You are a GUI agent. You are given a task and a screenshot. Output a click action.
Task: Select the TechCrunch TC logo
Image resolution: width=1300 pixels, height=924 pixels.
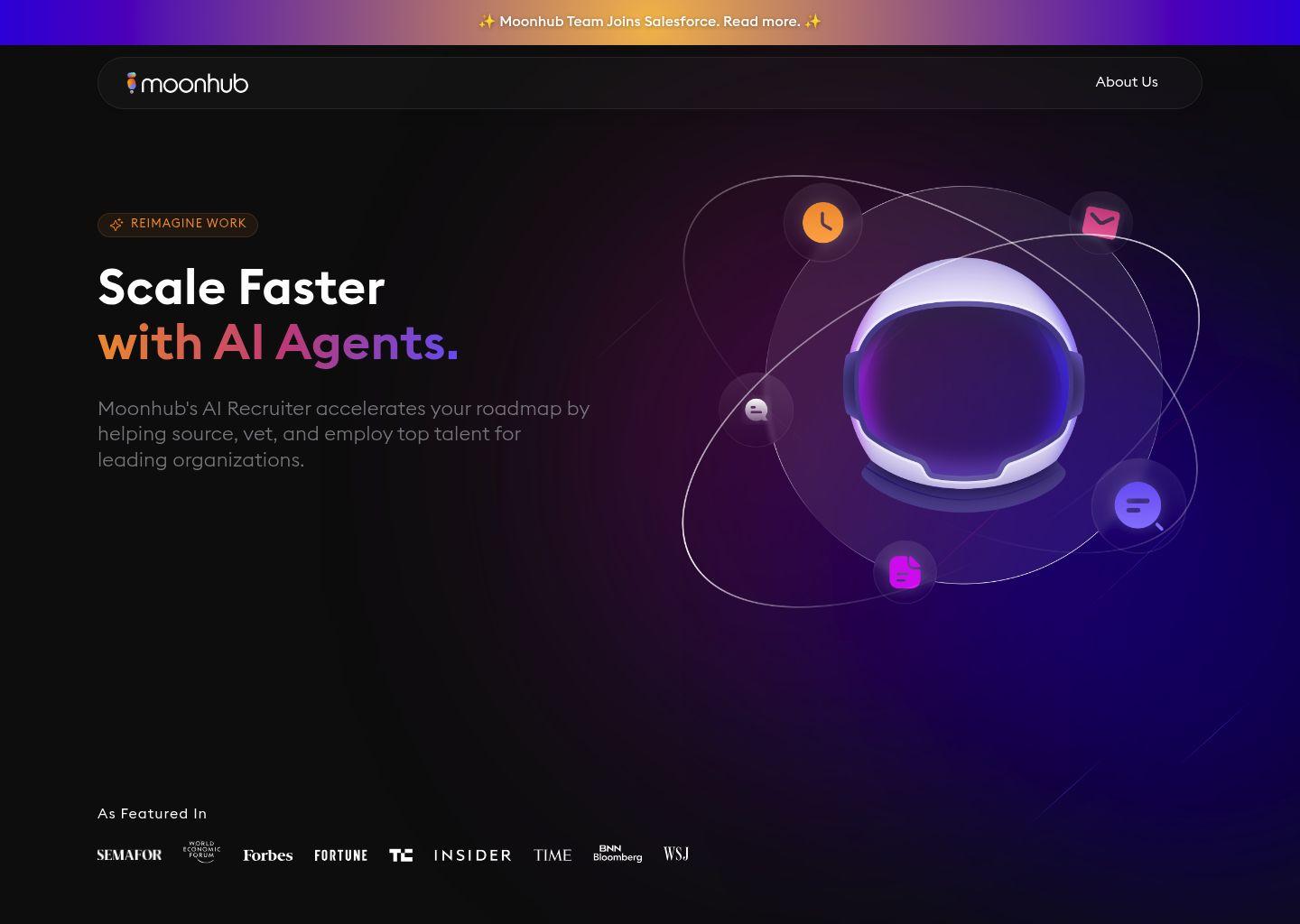coord(401,855)
